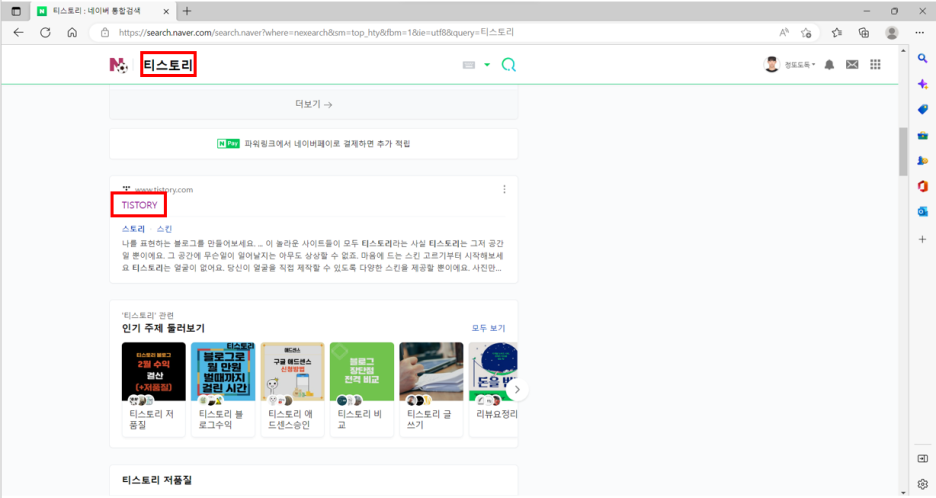Advance topic carousel with right arrow
The image size is (936, 498).
click(518, 390)
